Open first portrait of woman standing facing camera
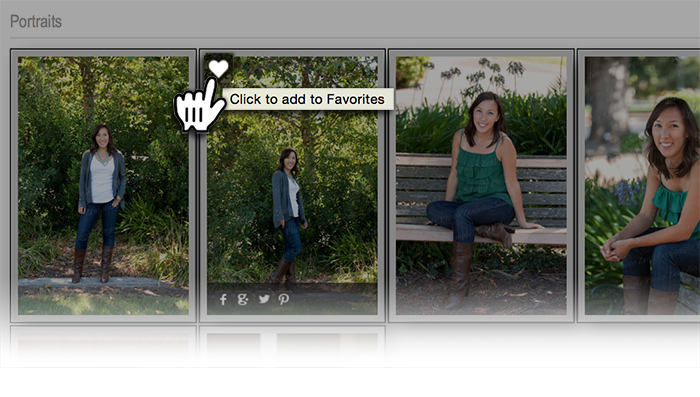 (x=103, y=185)
